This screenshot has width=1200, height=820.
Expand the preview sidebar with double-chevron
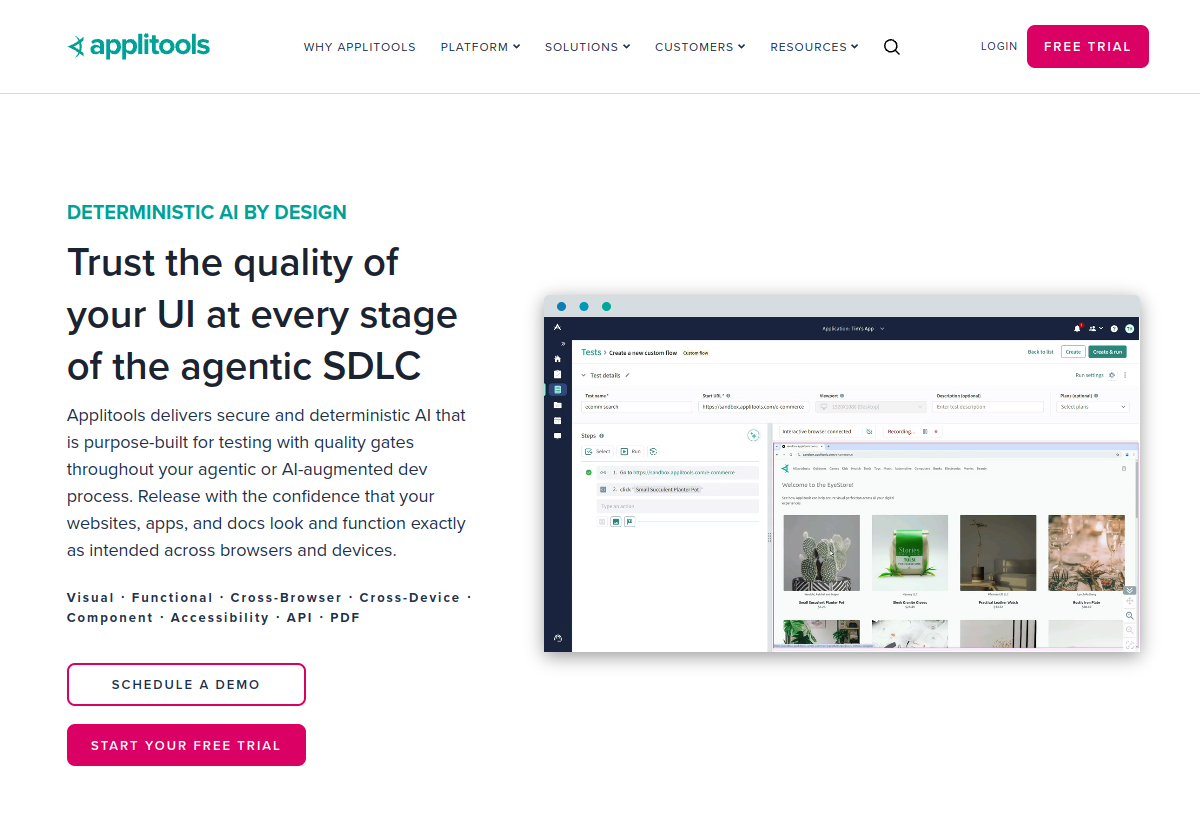[563, 344]
